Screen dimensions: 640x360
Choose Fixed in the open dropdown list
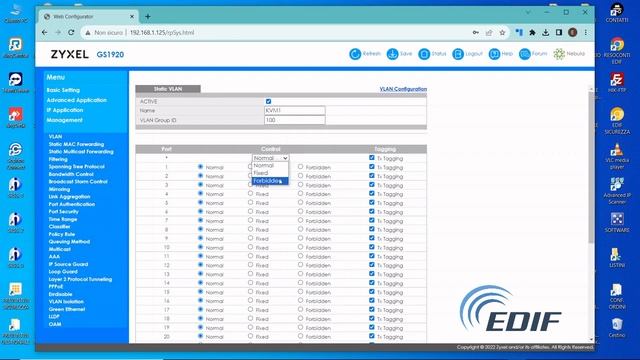[270, 173]
